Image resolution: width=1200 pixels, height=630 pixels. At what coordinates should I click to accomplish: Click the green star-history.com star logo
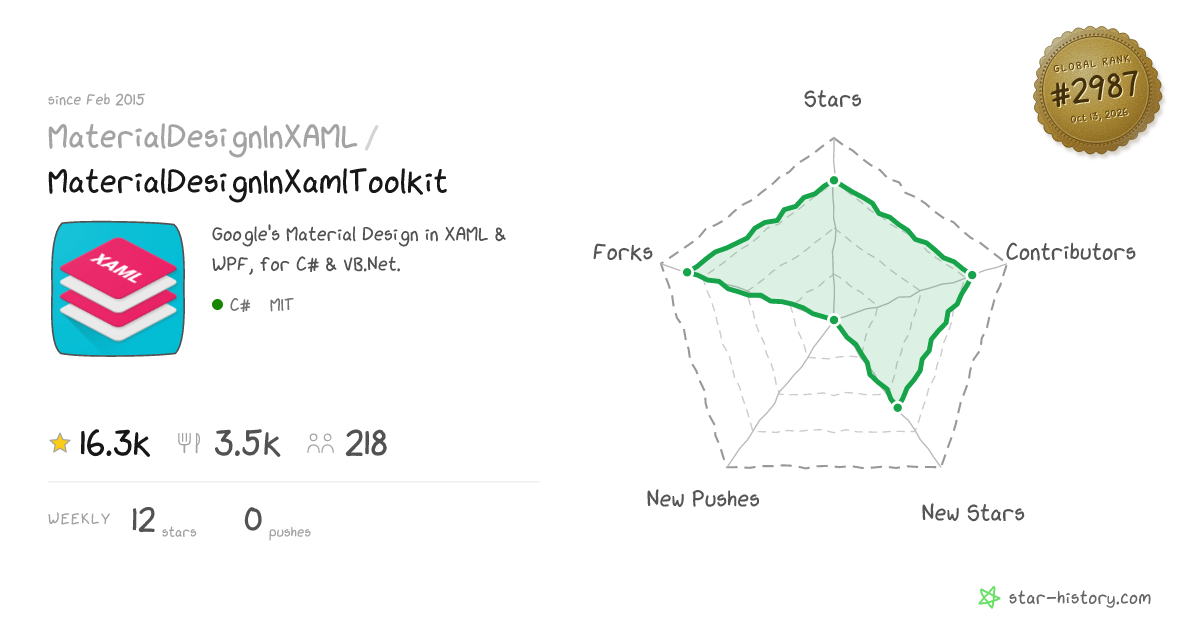pos(988,598)
